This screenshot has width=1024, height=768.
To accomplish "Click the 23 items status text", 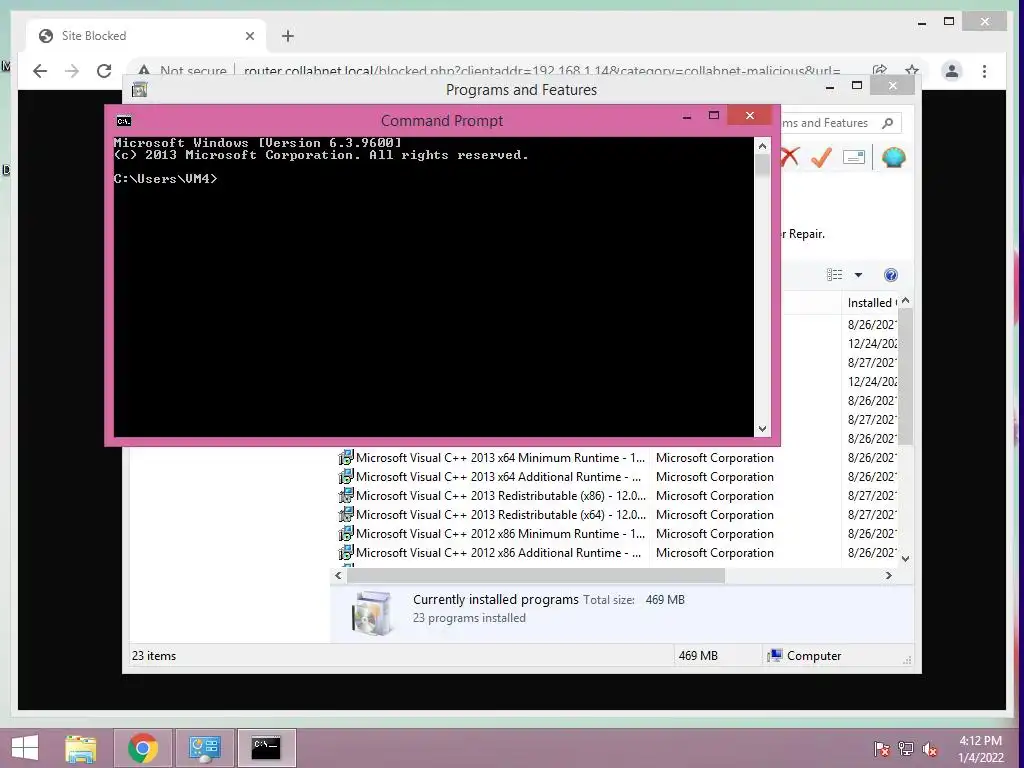I will click(x=154, y=656).
